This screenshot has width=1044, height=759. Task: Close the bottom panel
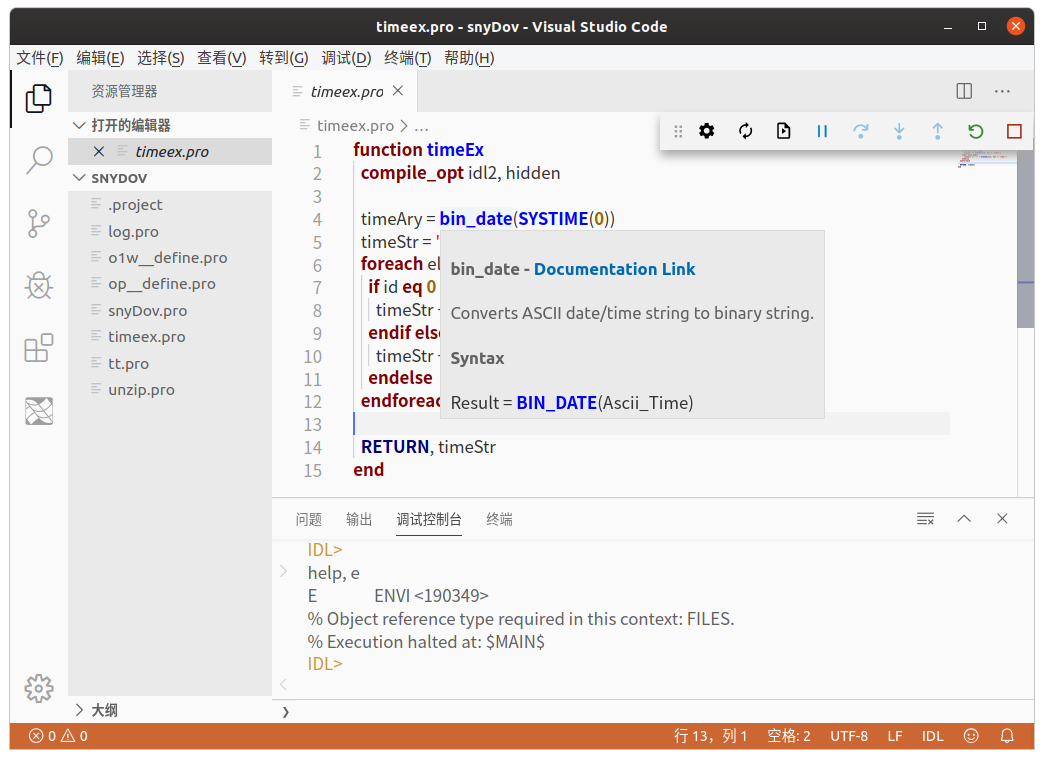[x=1002, y=519]
